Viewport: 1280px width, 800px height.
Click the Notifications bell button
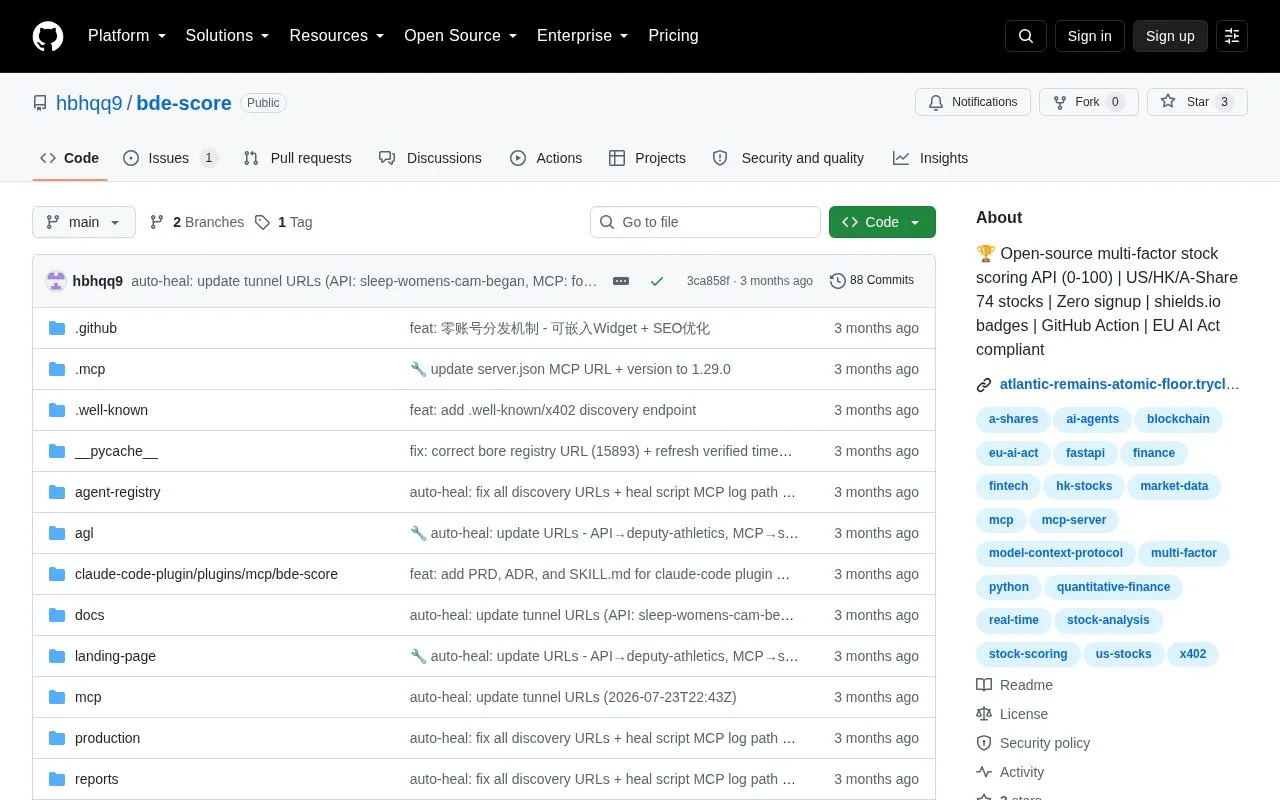tap(973, 102)
